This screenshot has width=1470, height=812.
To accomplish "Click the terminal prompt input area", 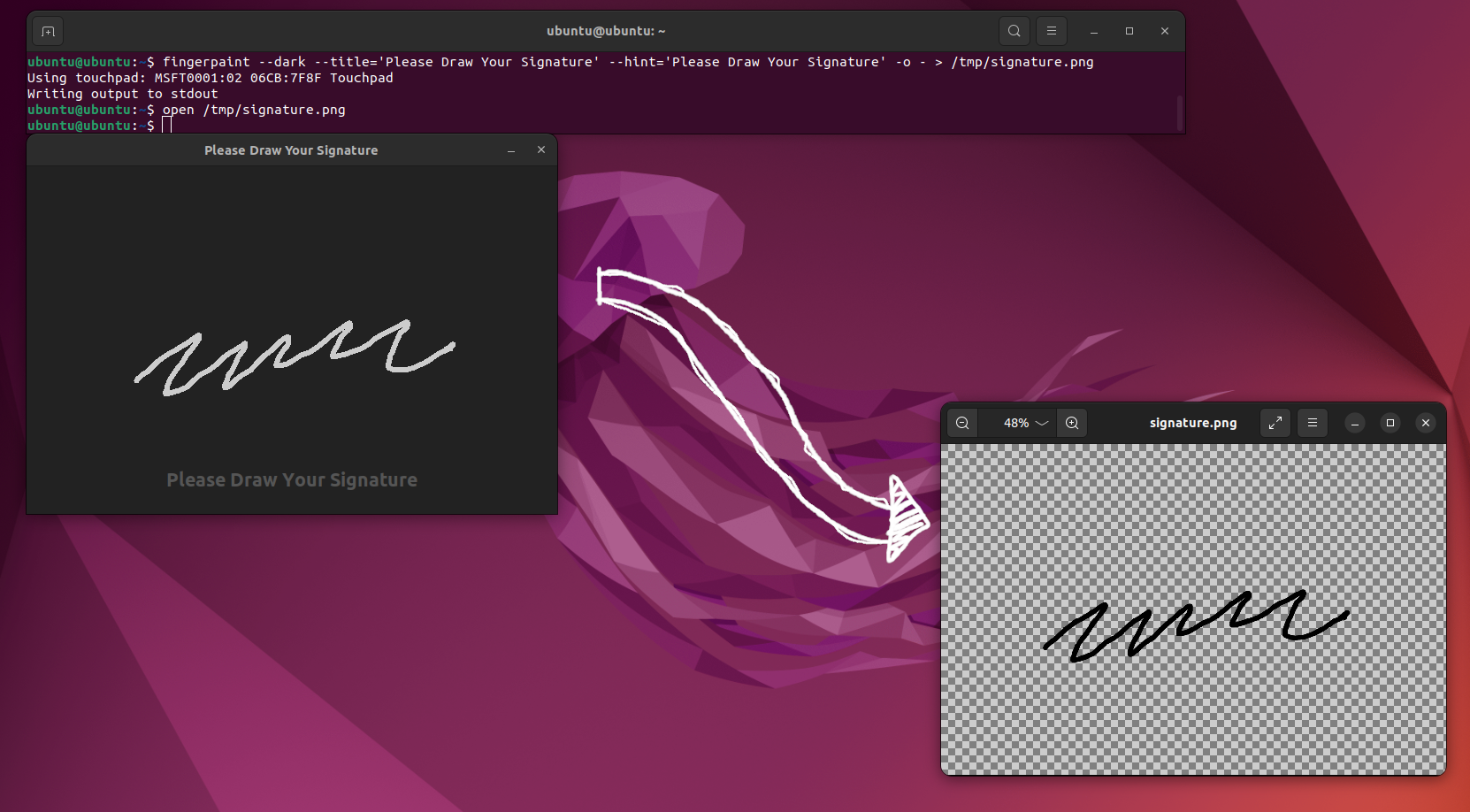I will coord(168,125).
